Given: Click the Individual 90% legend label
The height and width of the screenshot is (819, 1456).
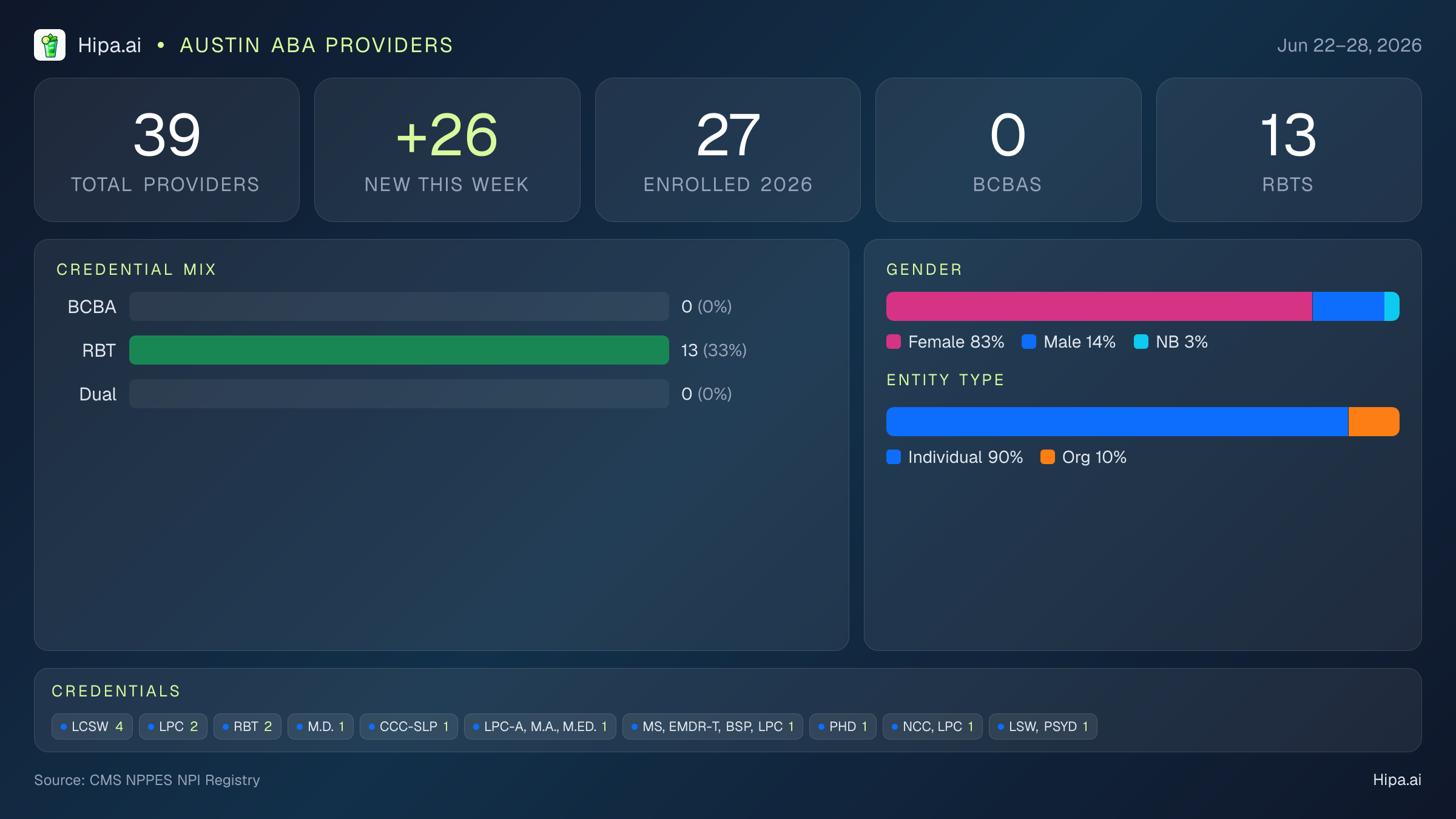Looking at the screenshot, I should (x=966, y=457).
